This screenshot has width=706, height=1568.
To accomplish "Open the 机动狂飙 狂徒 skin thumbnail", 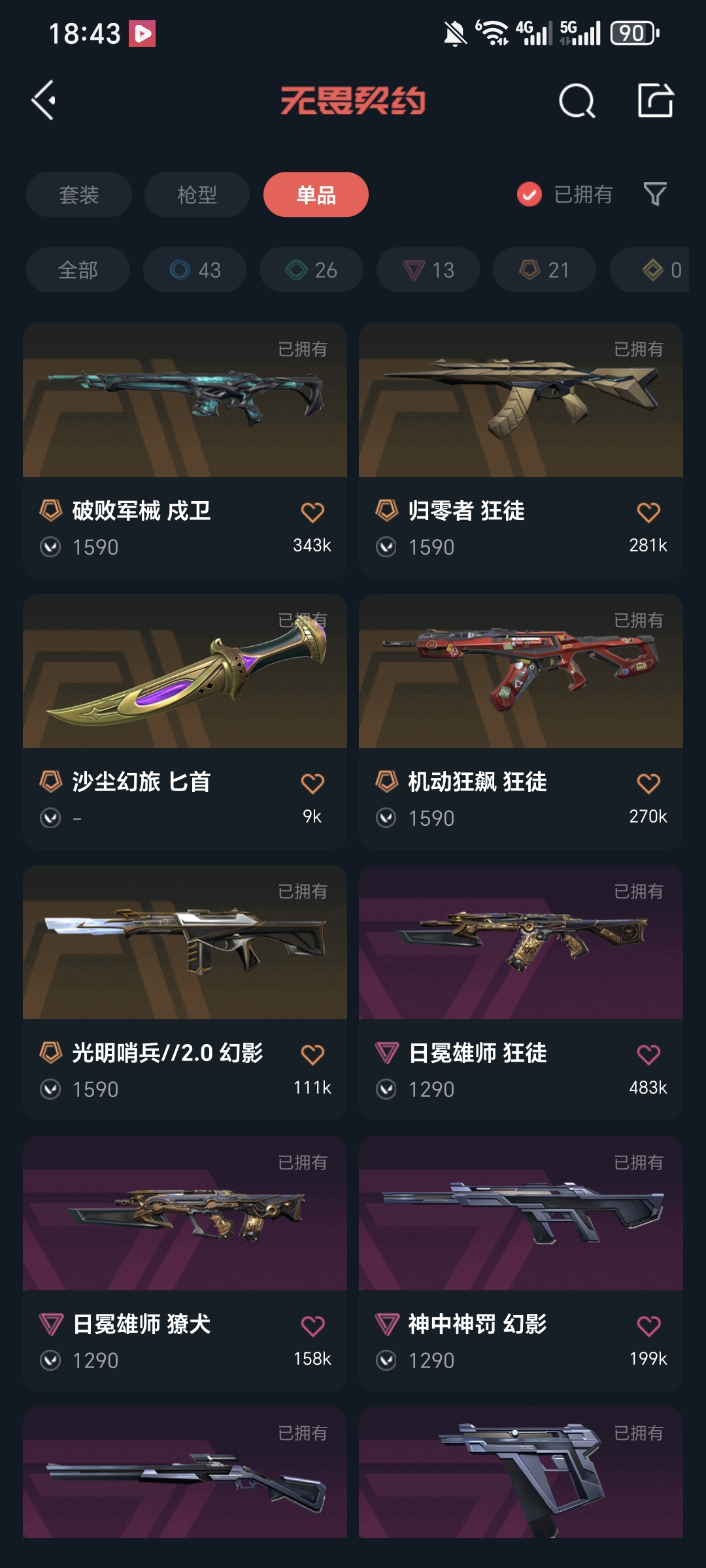I will pos(521,671).
